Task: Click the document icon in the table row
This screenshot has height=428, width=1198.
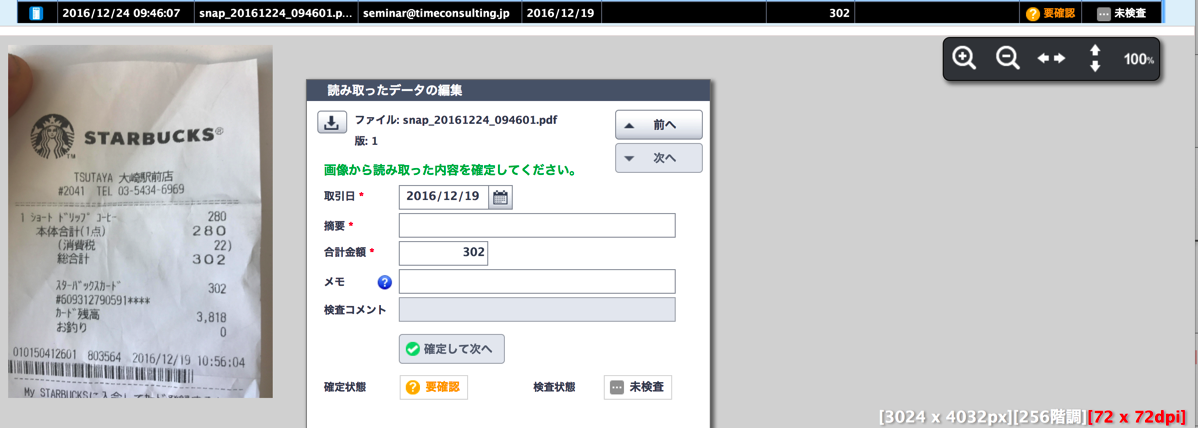Action: point(36,13)
